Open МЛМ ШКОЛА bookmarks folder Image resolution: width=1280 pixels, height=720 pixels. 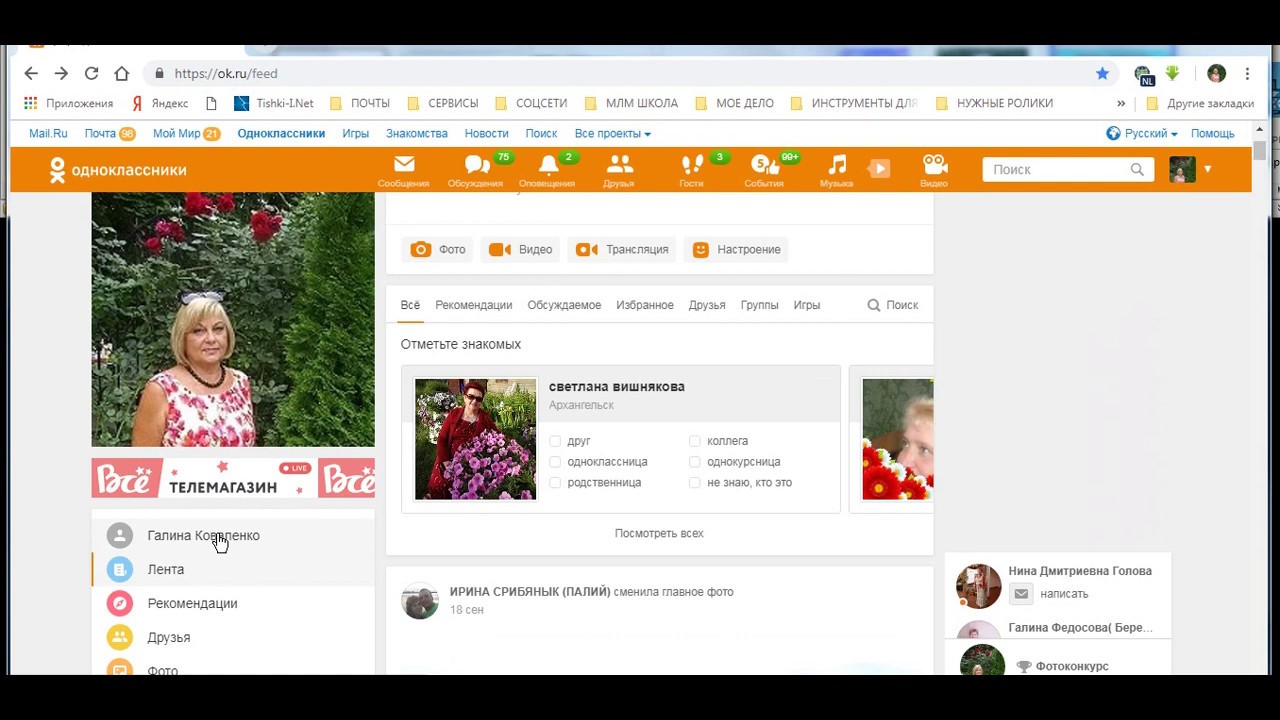pos(631,103)
